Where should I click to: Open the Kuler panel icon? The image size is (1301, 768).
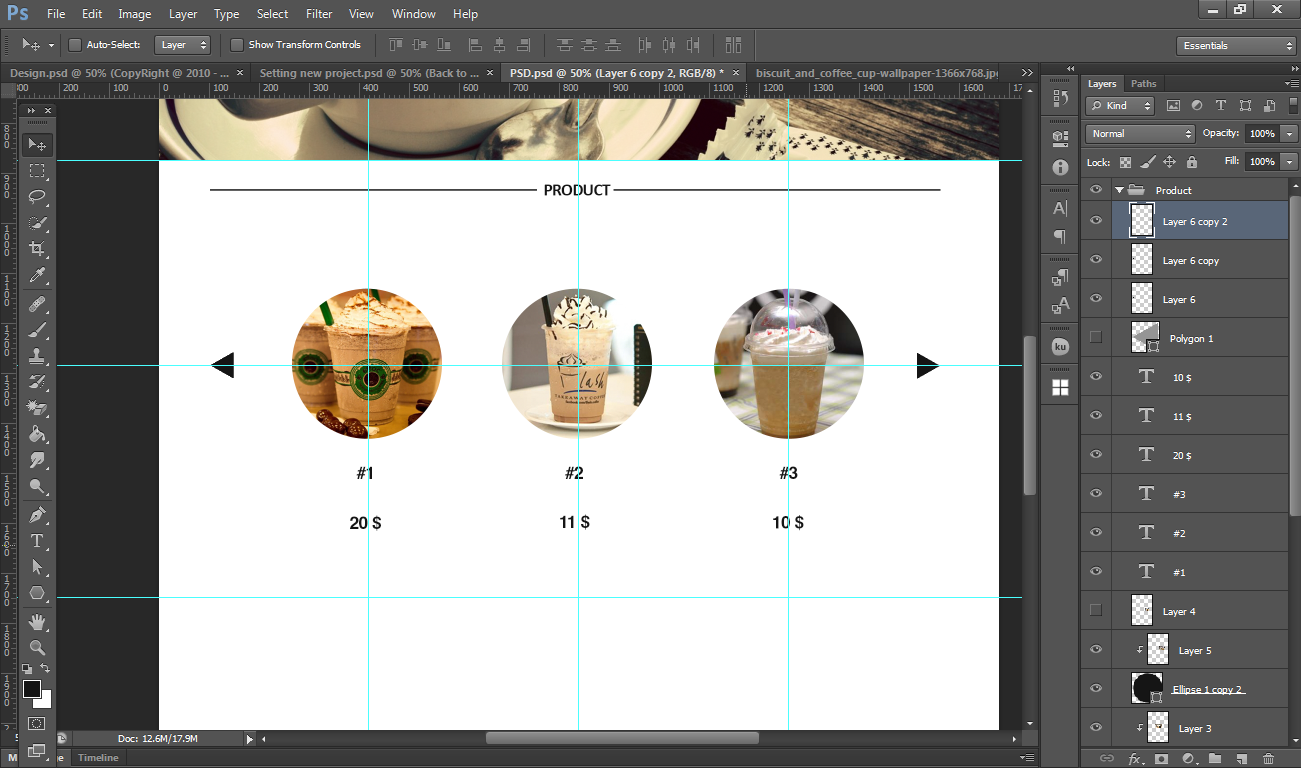[1060, 347]
